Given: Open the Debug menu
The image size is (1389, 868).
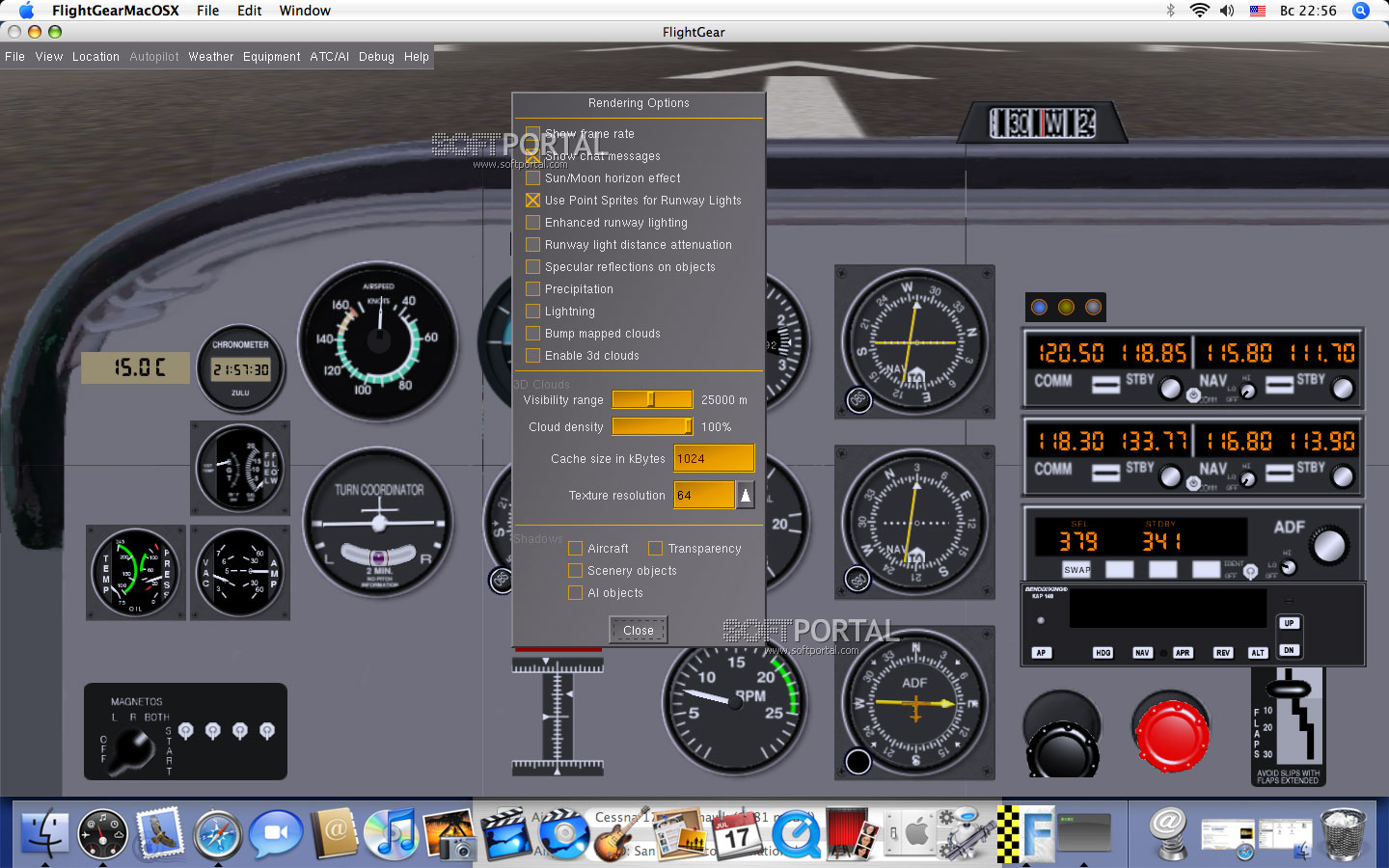Looking at the screenshot, I should click(377, 57).
